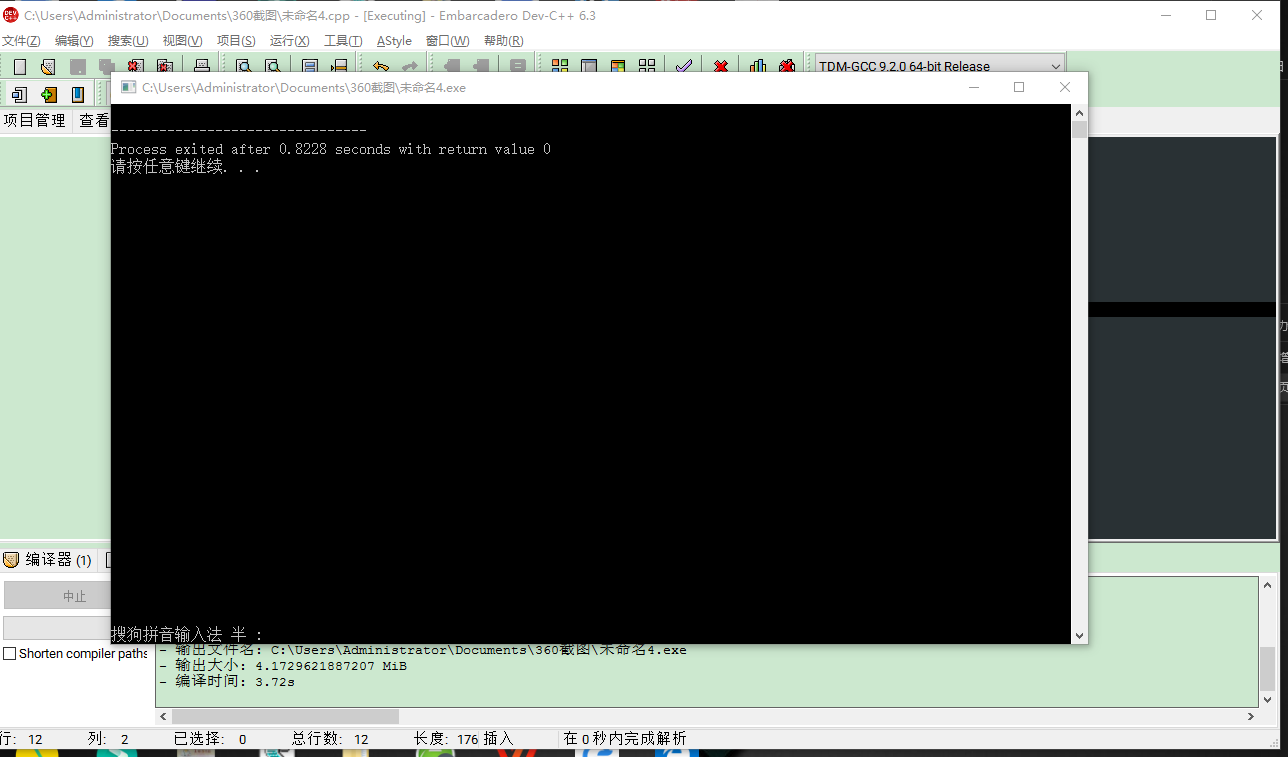The image size is (1288, 757).
Task: Click the green plus Add to Project icon
Action: 48,95
